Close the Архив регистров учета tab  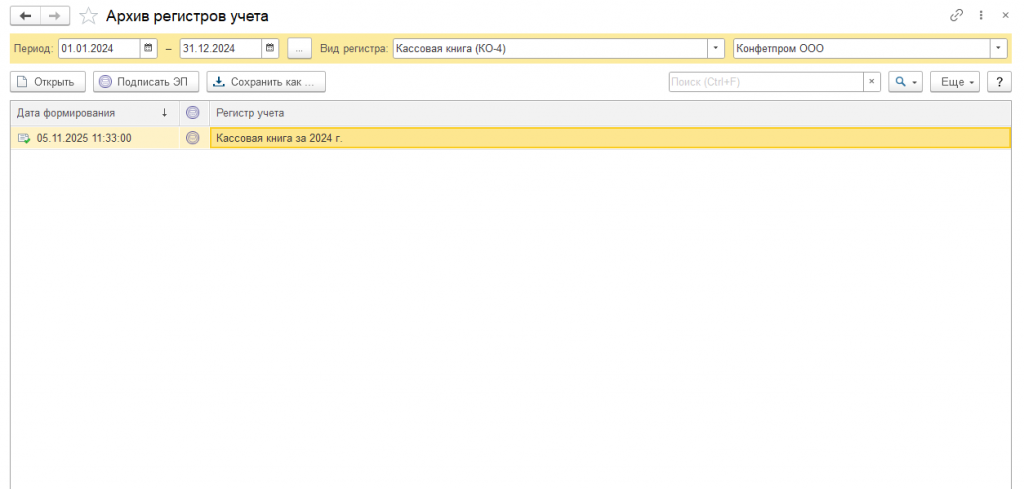pos(1005,16)
